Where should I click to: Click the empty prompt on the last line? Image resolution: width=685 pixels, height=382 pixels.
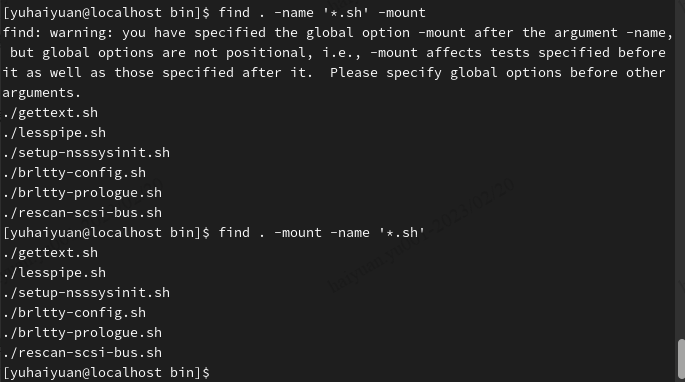tap(106, 373)
